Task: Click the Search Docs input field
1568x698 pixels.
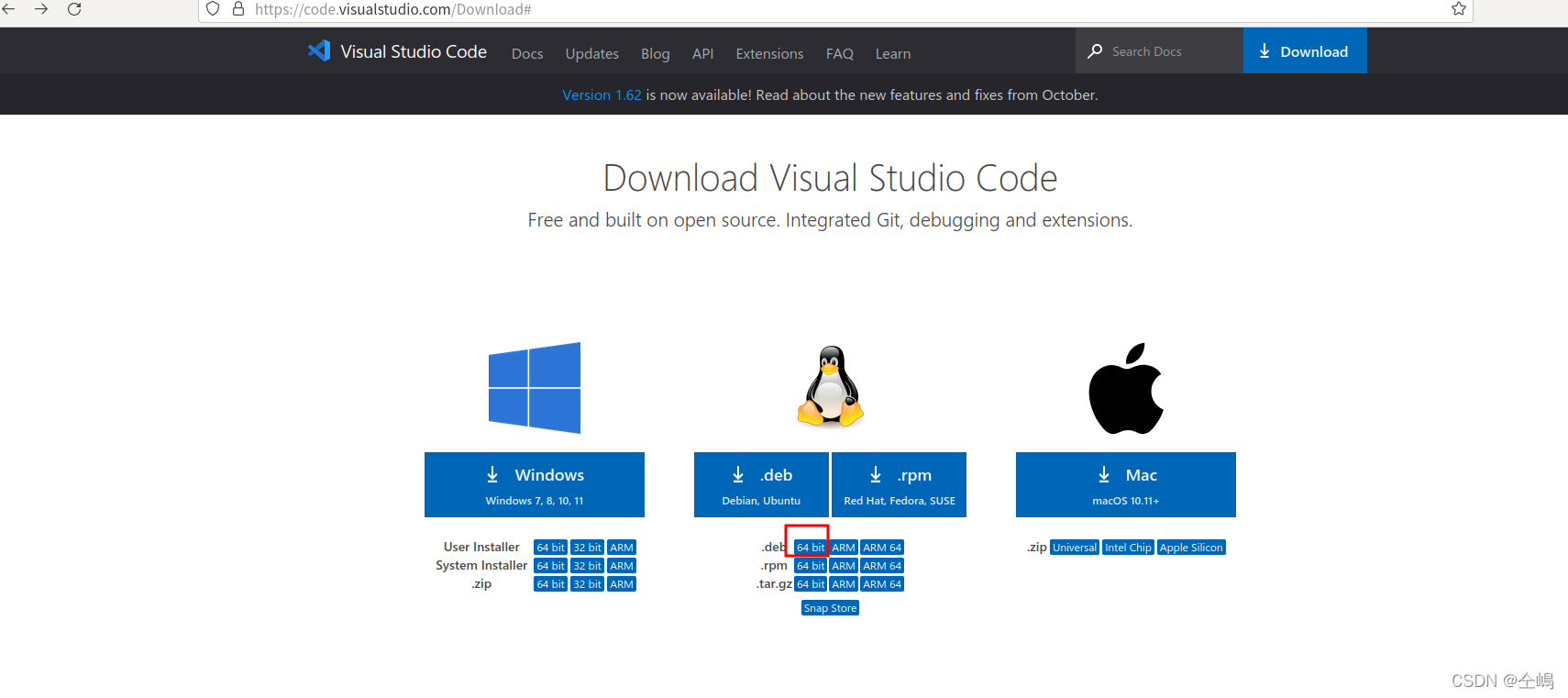Action: [x=1159, y=50]
